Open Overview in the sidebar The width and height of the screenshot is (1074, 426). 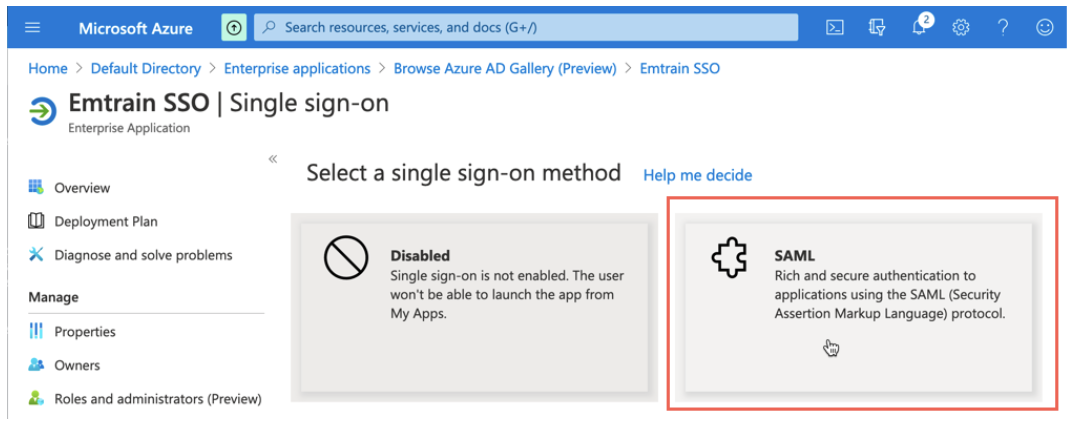click(x=82, y=188)
